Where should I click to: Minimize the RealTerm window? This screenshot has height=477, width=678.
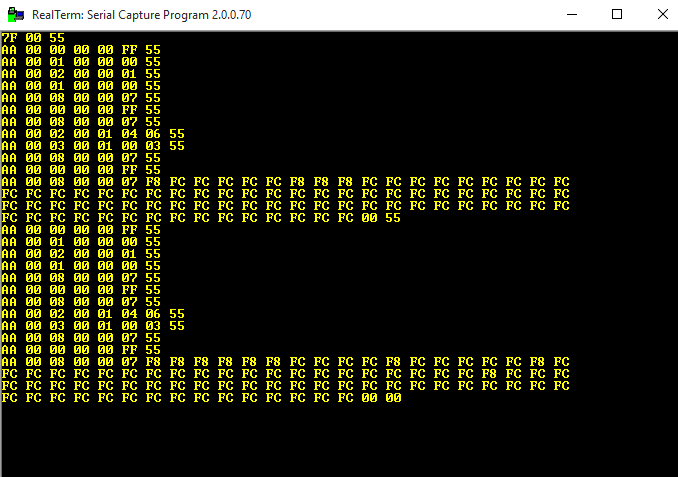tap(572, 15)
